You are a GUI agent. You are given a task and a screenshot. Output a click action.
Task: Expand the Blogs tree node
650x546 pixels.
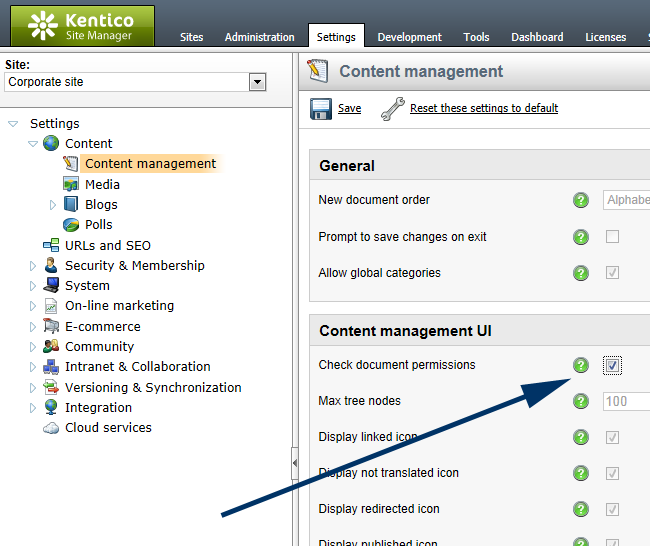[x=54, y=205]
